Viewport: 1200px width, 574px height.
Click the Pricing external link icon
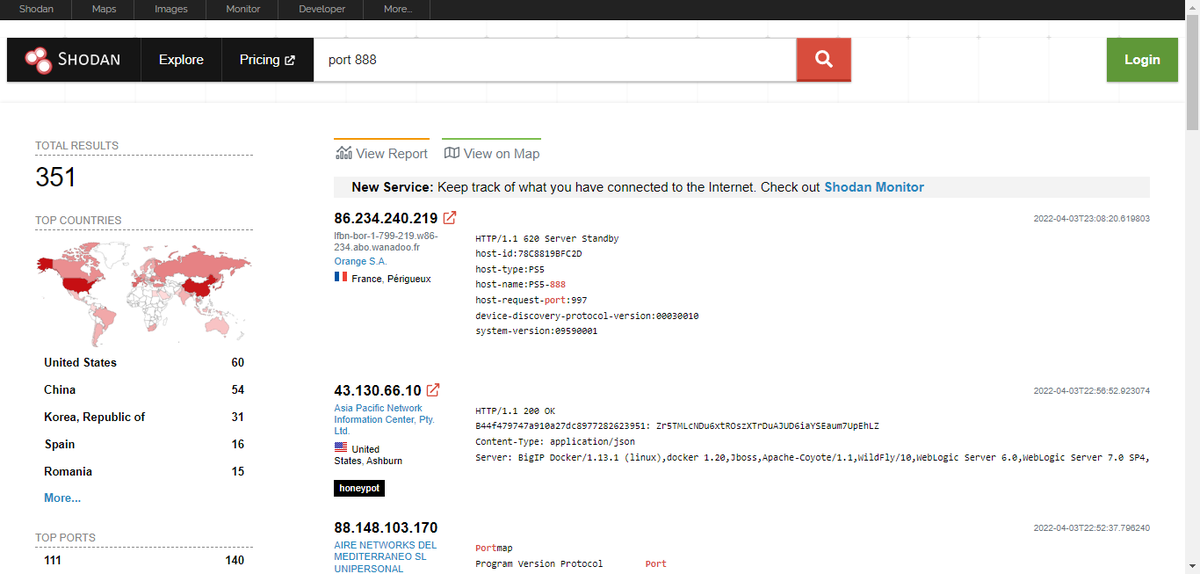[290, 60]
